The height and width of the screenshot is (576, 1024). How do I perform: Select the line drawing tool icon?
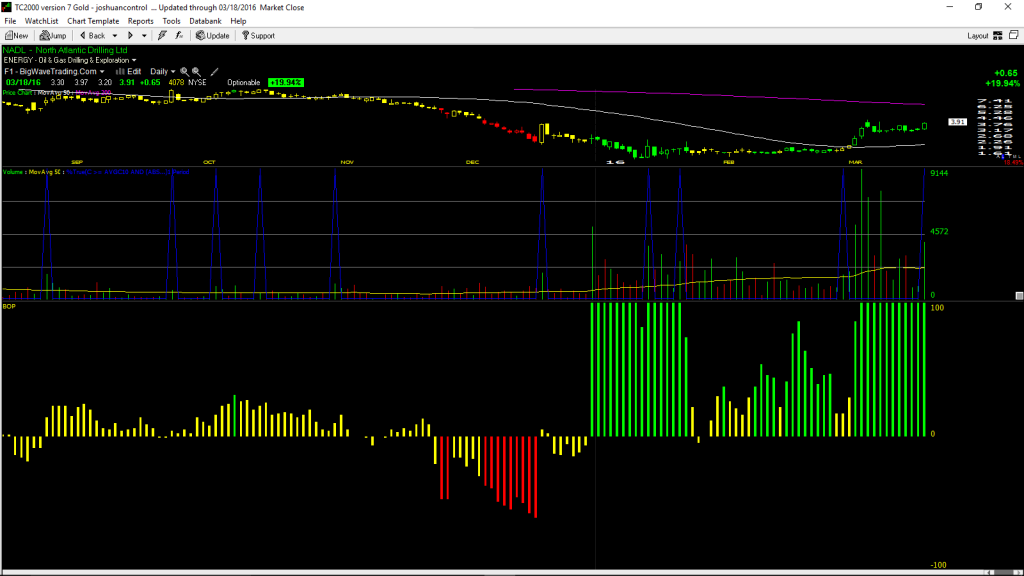(214, 72)
